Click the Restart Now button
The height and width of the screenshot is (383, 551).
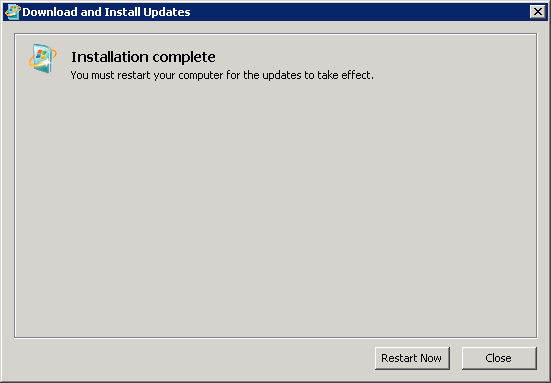coord(412,358)
